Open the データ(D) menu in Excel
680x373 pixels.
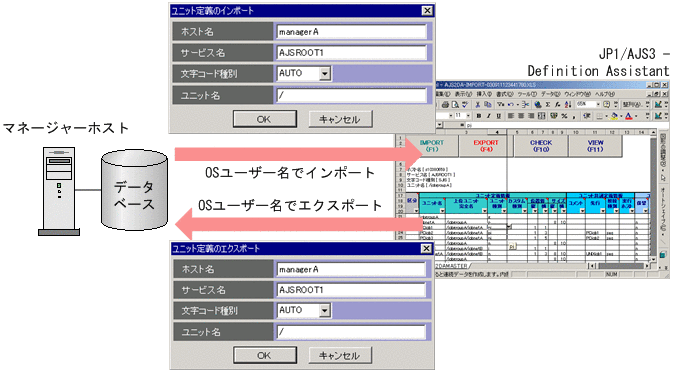(x=550, y=94)
